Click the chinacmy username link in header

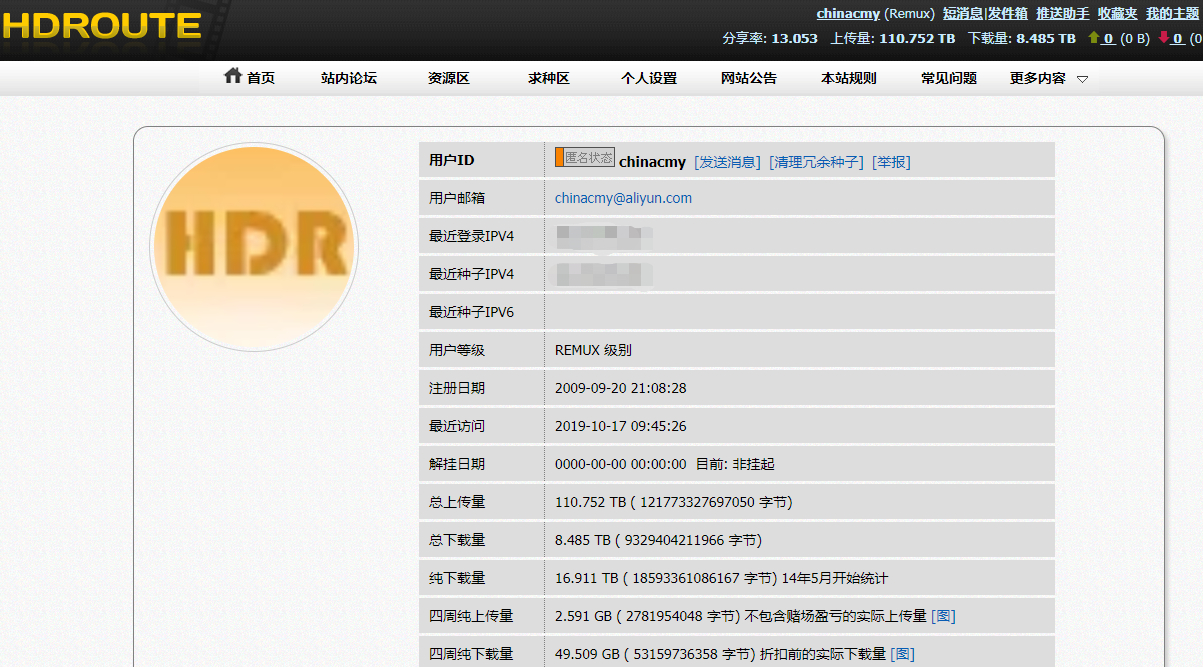coord(848,14)
